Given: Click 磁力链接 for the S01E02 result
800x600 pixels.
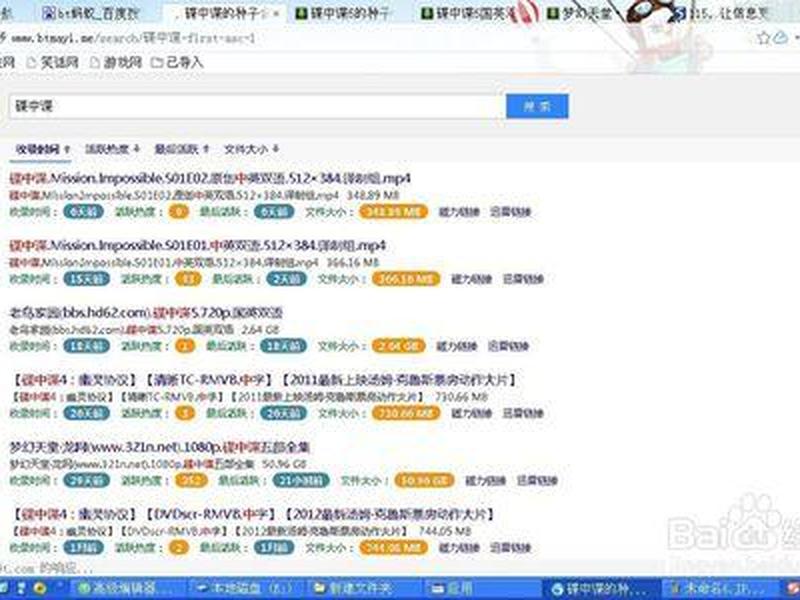Looking at the screenshot, I should [x=459, y=212].
